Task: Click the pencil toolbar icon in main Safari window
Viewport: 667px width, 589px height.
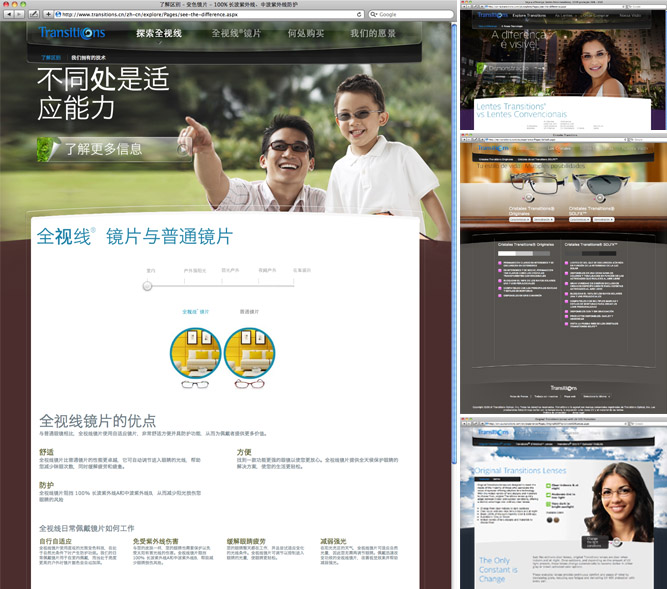Action: 34,14
